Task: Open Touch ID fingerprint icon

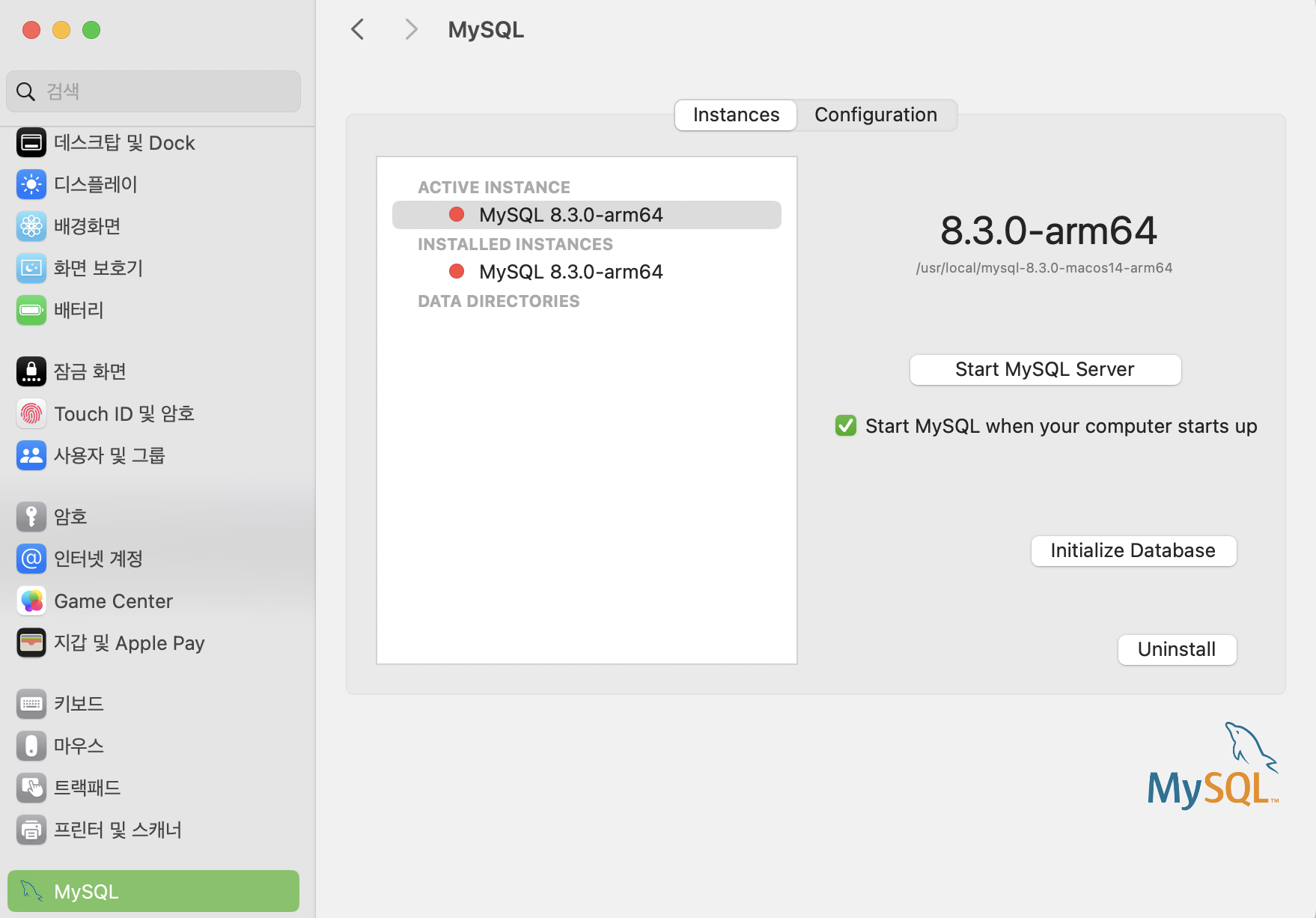Action: pyautogui.click(x=31, y=413)
